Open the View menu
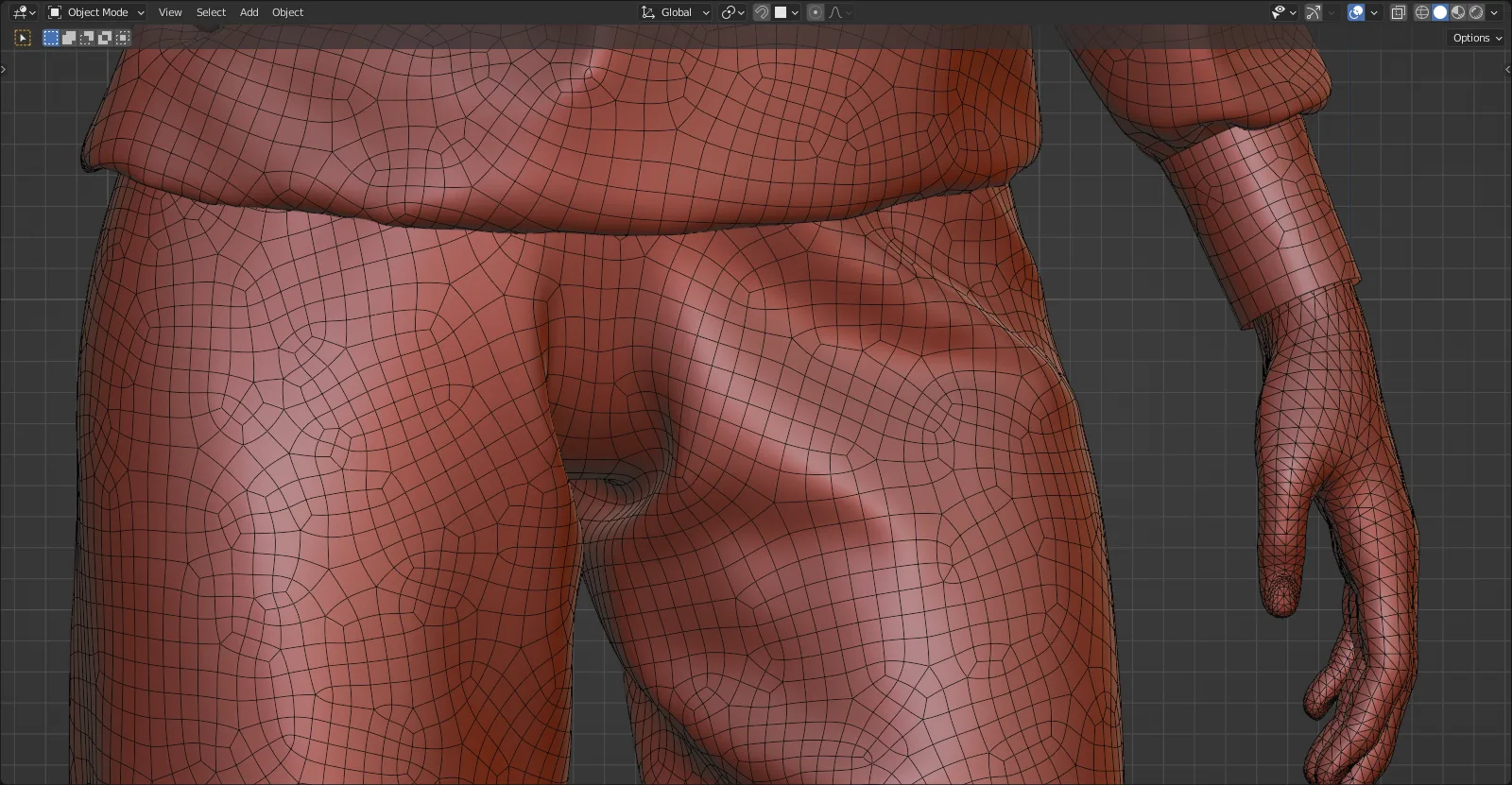 (170, 12)
